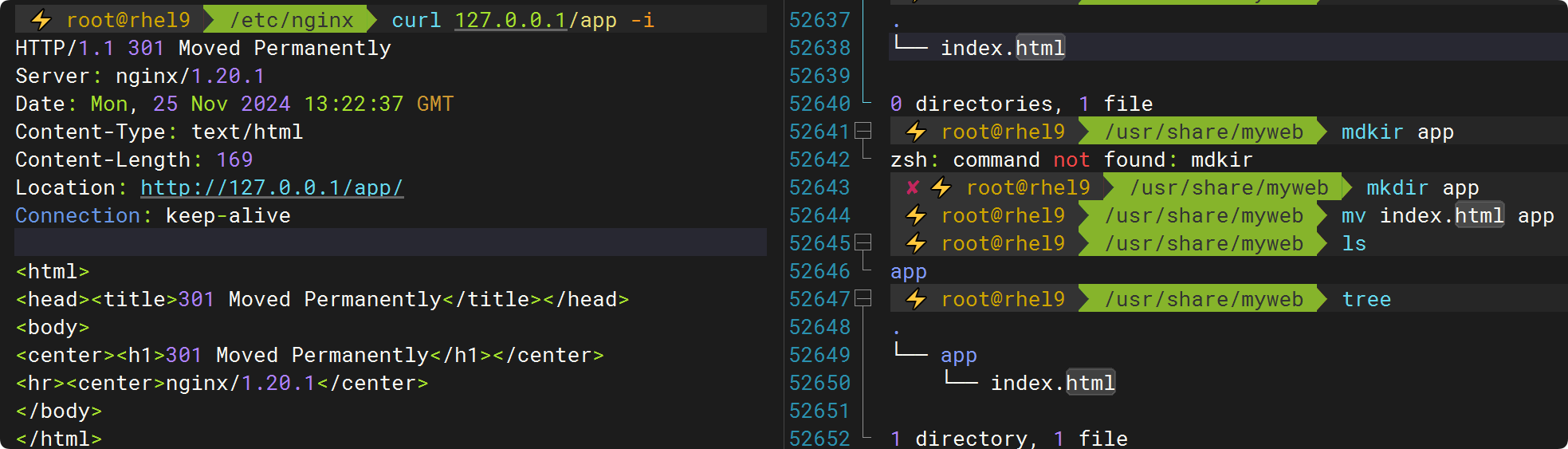Click the lightning bolt on the tree line
The width and height of the screenshot is (1568, 449).
(x=916, y=299)
